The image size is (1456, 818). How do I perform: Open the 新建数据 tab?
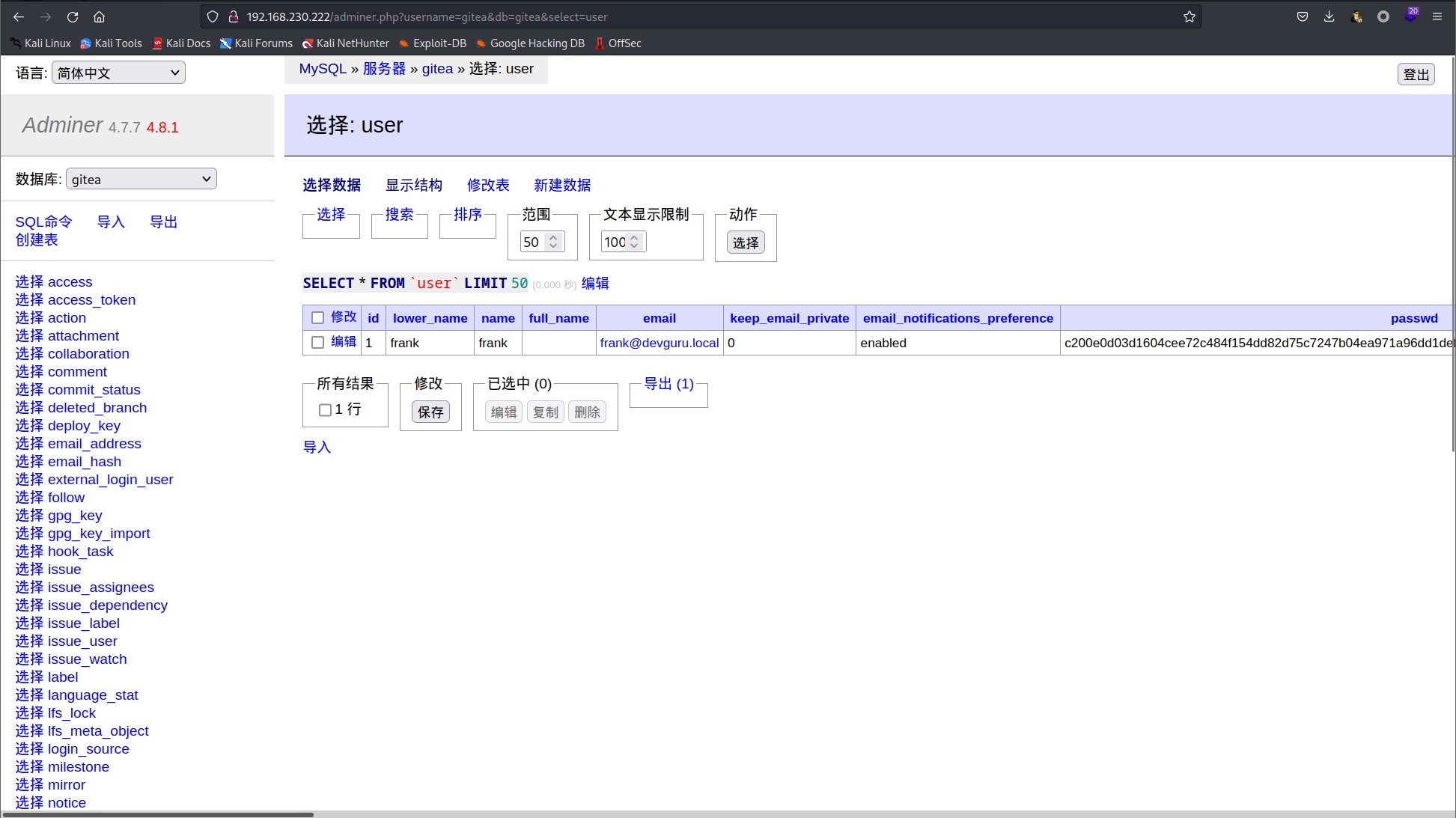tap(562, 185)
